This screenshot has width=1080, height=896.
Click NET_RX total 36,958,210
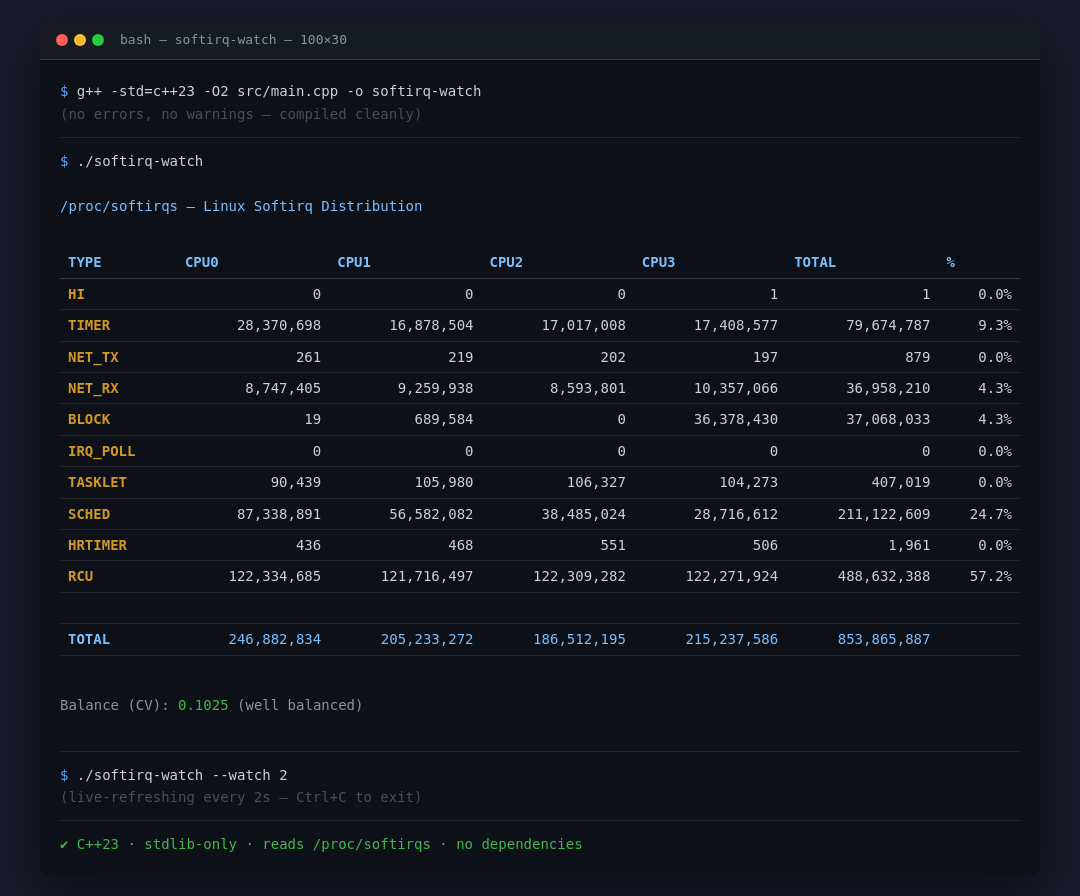[888, 388]
